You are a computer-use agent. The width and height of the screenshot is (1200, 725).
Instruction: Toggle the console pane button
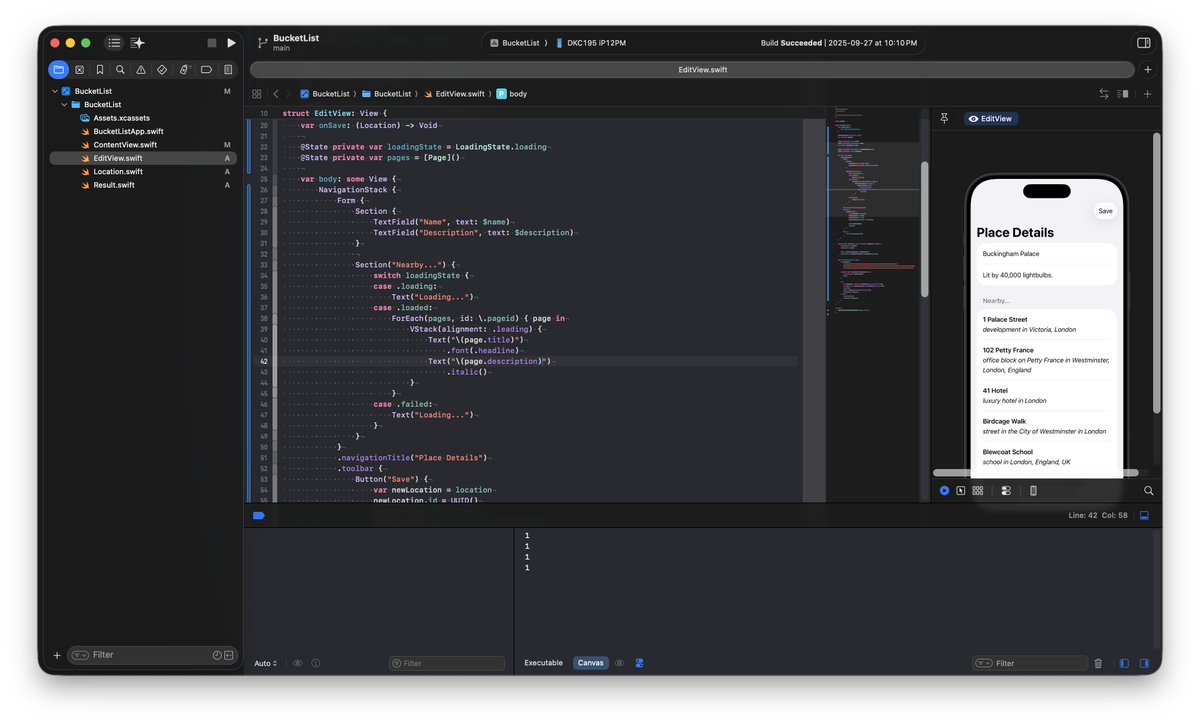pyautogui.click(x=1144, y=663)
